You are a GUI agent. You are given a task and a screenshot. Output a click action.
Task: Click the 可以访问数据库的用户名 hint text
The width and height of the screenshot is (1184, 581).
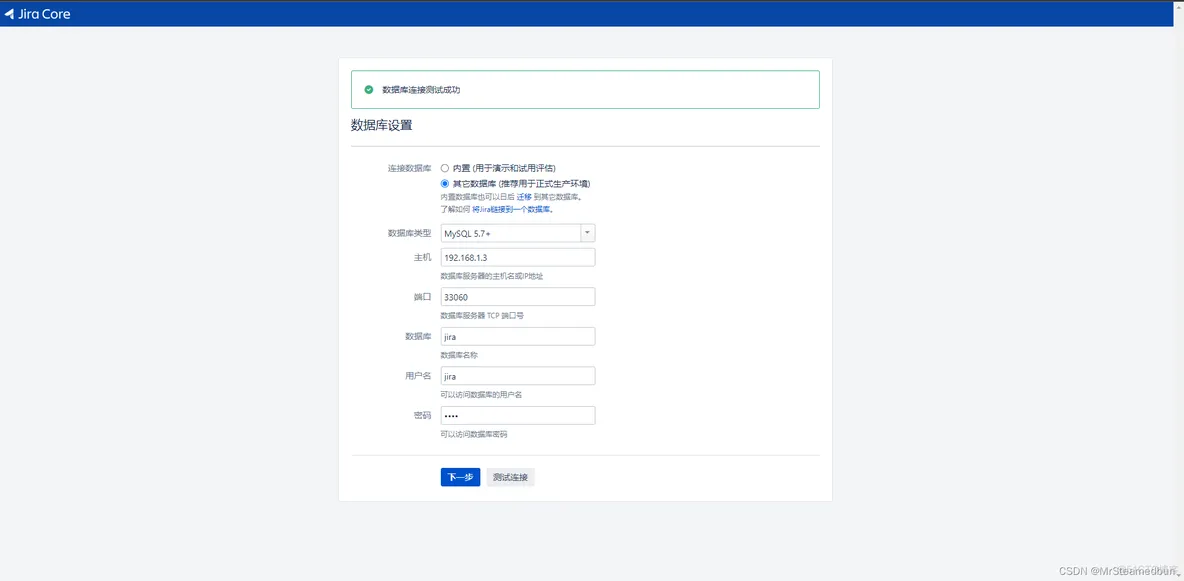tap(482, 395)
